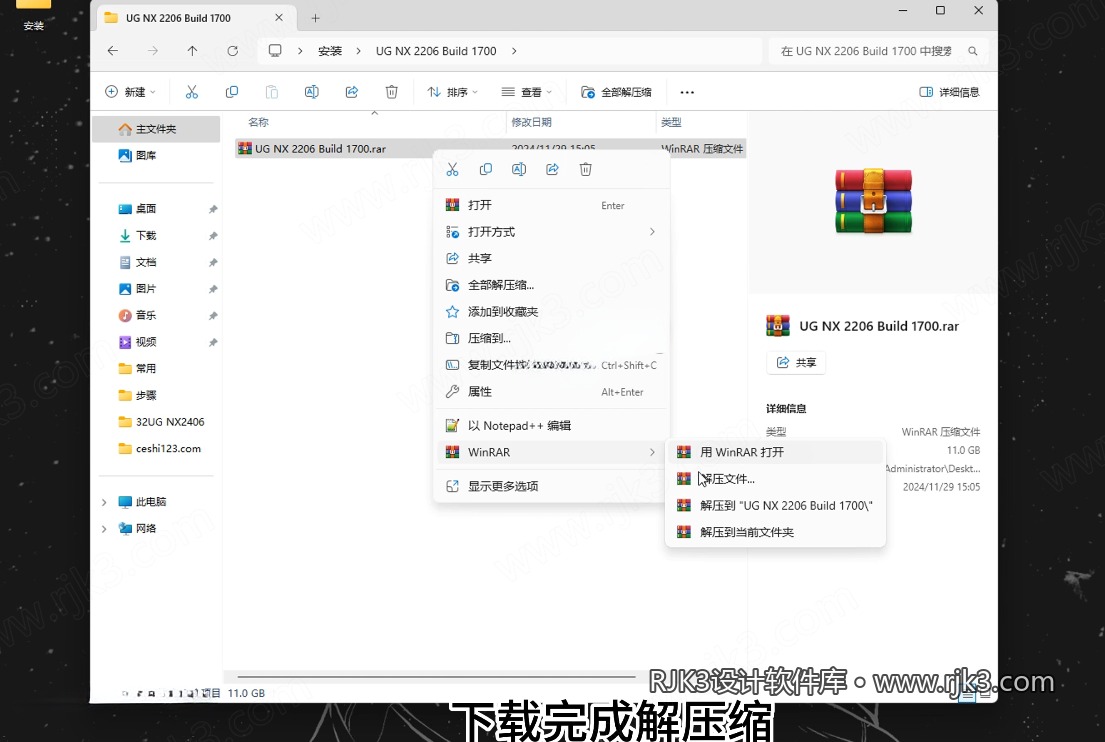Screen dimensions: 1105x742
Task: Open 下载 in the sidebar
Action: pyautogui.click(x=156, y=235)
